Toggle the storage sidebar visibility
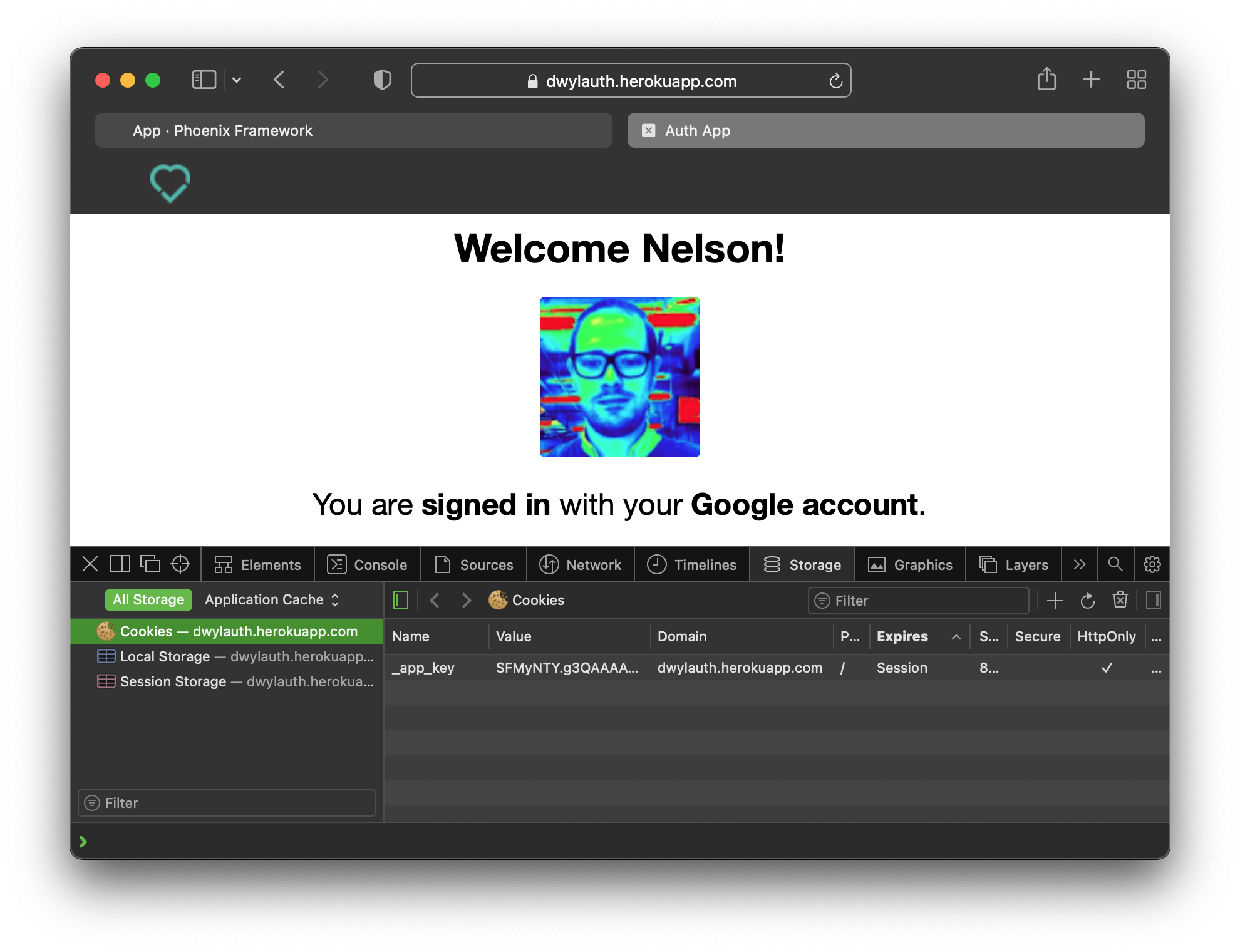This screenshot has height=952, width=1240. 400,599
